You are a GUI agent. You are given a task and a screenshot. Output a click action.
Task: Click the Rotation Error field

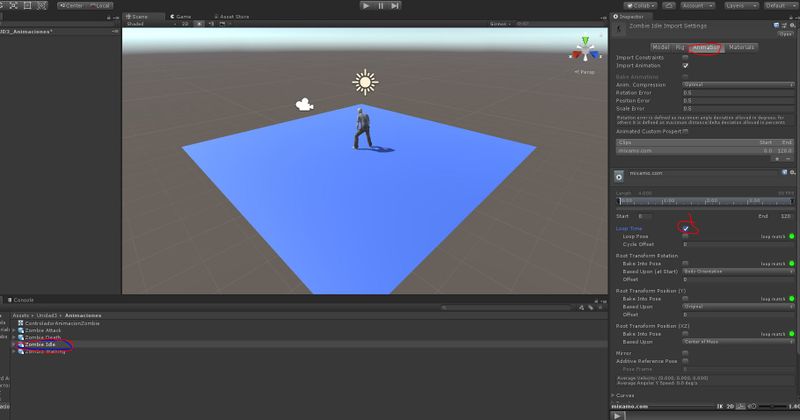tap(738, 93)
